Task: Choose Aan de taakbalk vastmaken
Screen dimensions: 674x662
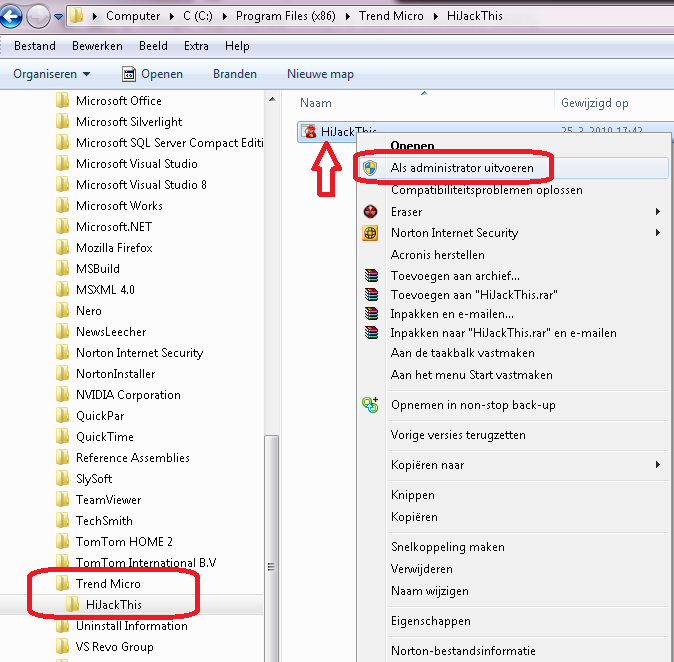Action: coord(463,353)
